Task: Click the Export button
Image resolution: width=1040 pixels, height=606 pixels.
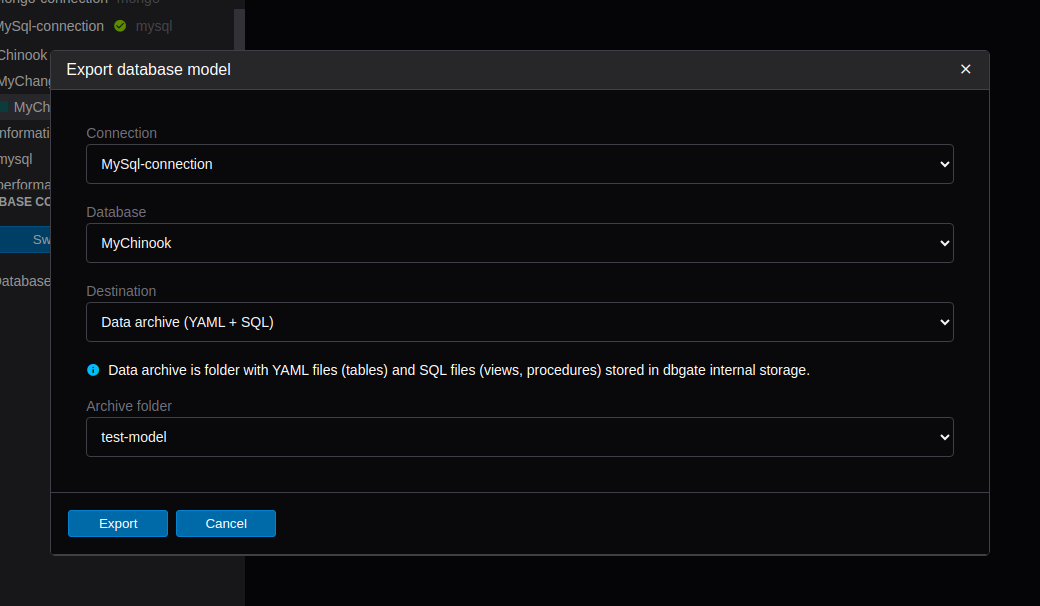Action: 118,524
